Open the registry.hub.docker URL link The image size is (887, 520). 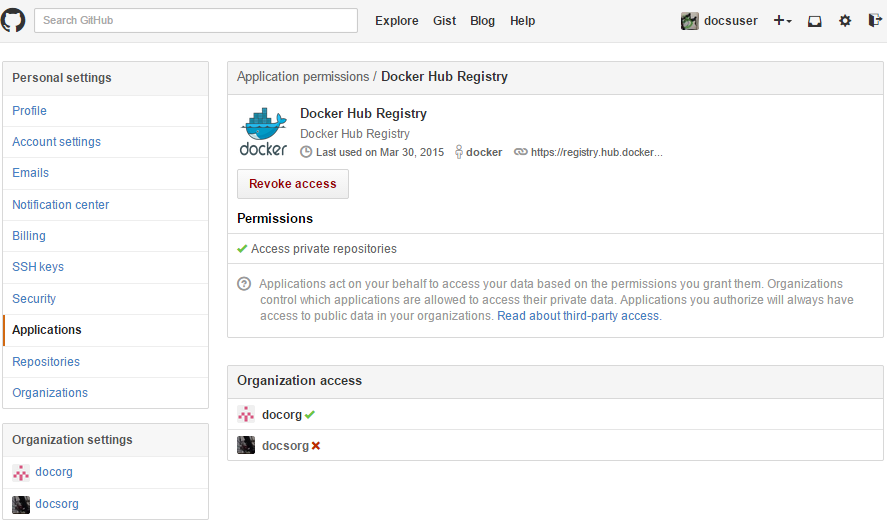596,153
